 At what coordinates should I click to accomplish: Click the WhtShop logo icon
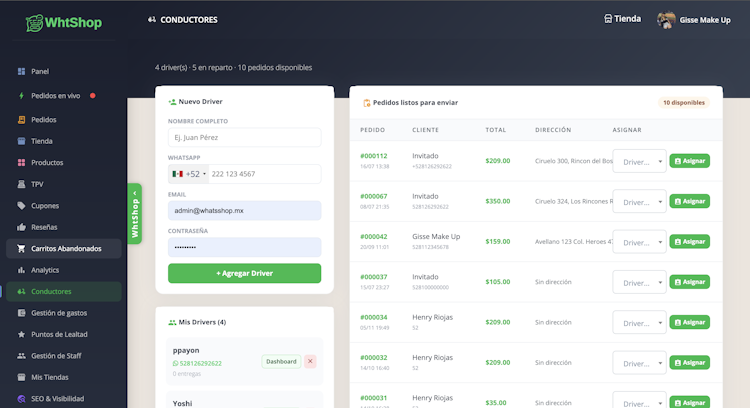pyautogui.click(x=34, y=23)
